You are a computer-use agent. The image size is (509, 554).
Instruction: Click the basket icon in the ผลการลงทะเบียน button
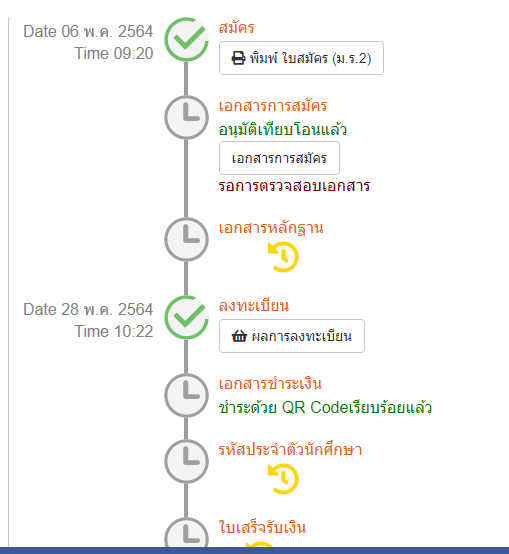pyautogui.click(x=239, y=336)
